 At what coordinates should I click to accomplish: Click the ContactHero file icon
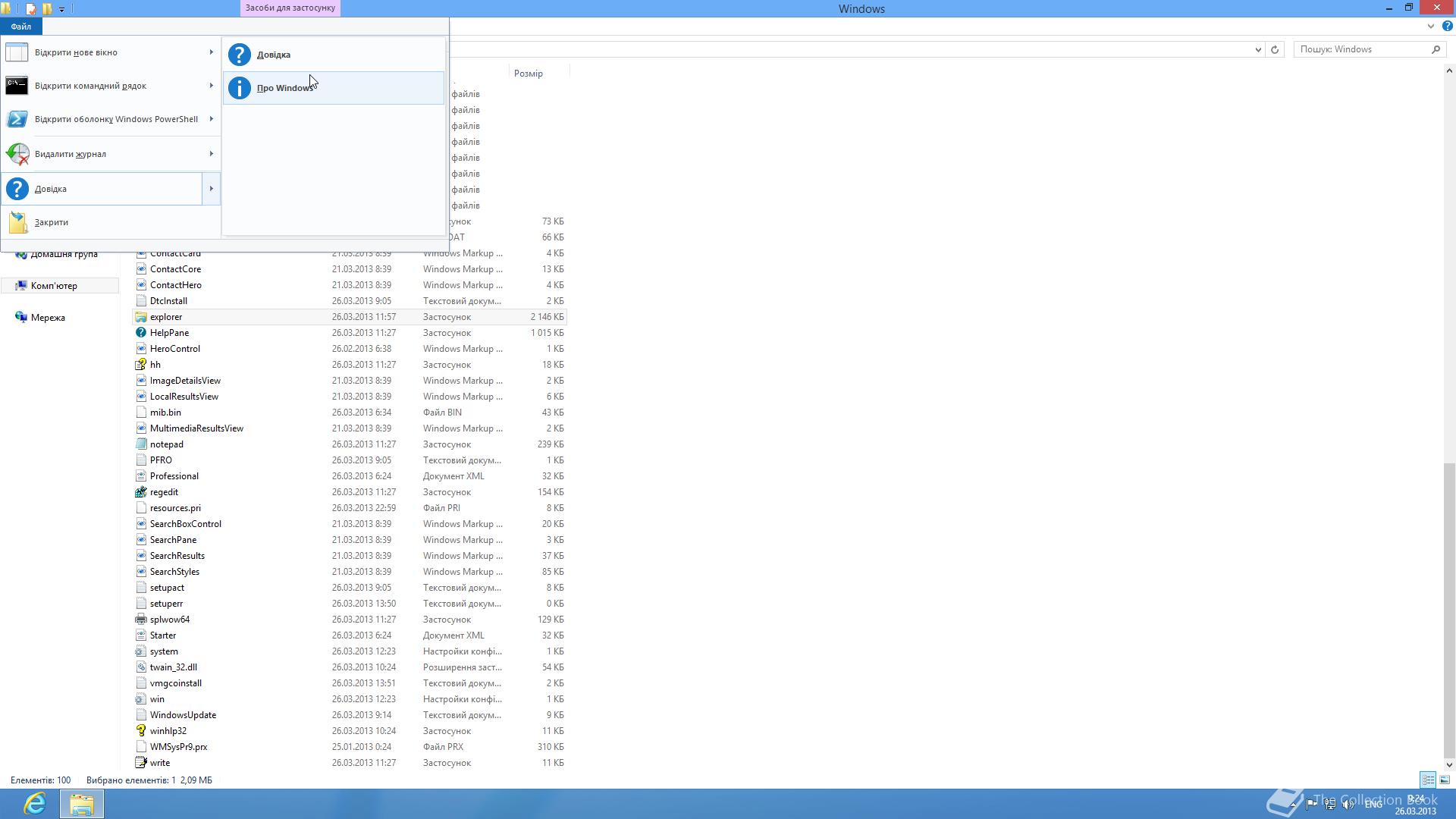[x=140, y=285]
